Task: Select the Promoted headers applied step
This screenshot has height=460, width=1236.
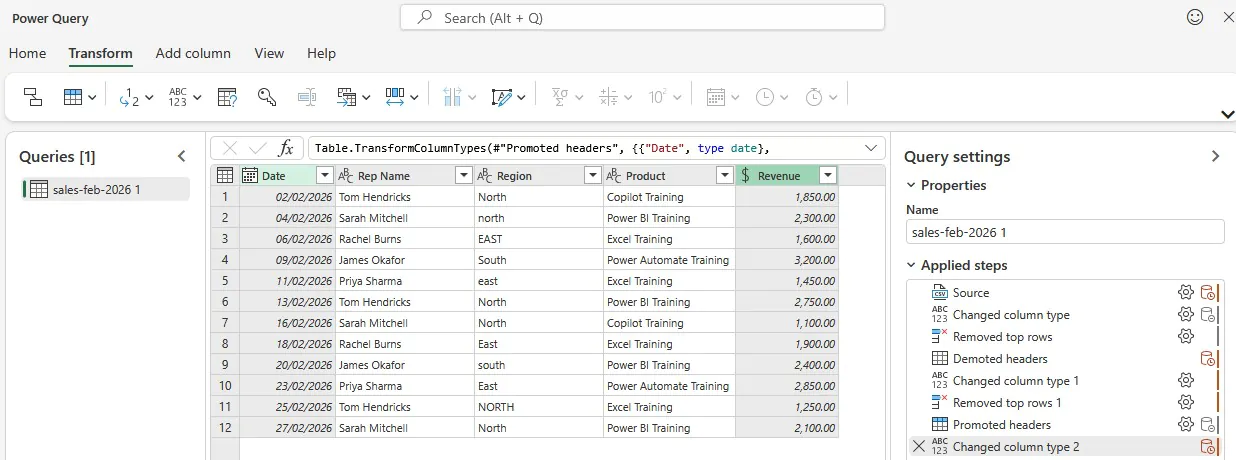Action: 1002,424
